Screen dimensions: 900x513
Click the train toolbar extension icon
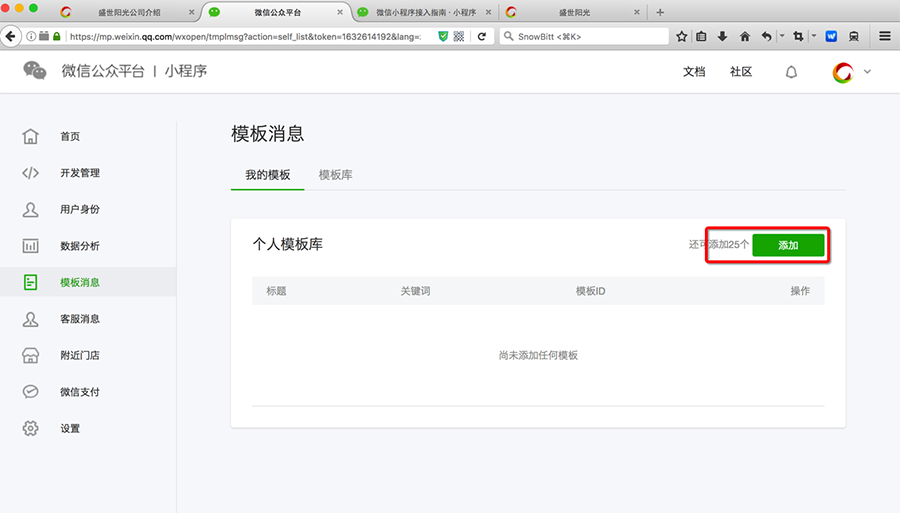(854, 37)
